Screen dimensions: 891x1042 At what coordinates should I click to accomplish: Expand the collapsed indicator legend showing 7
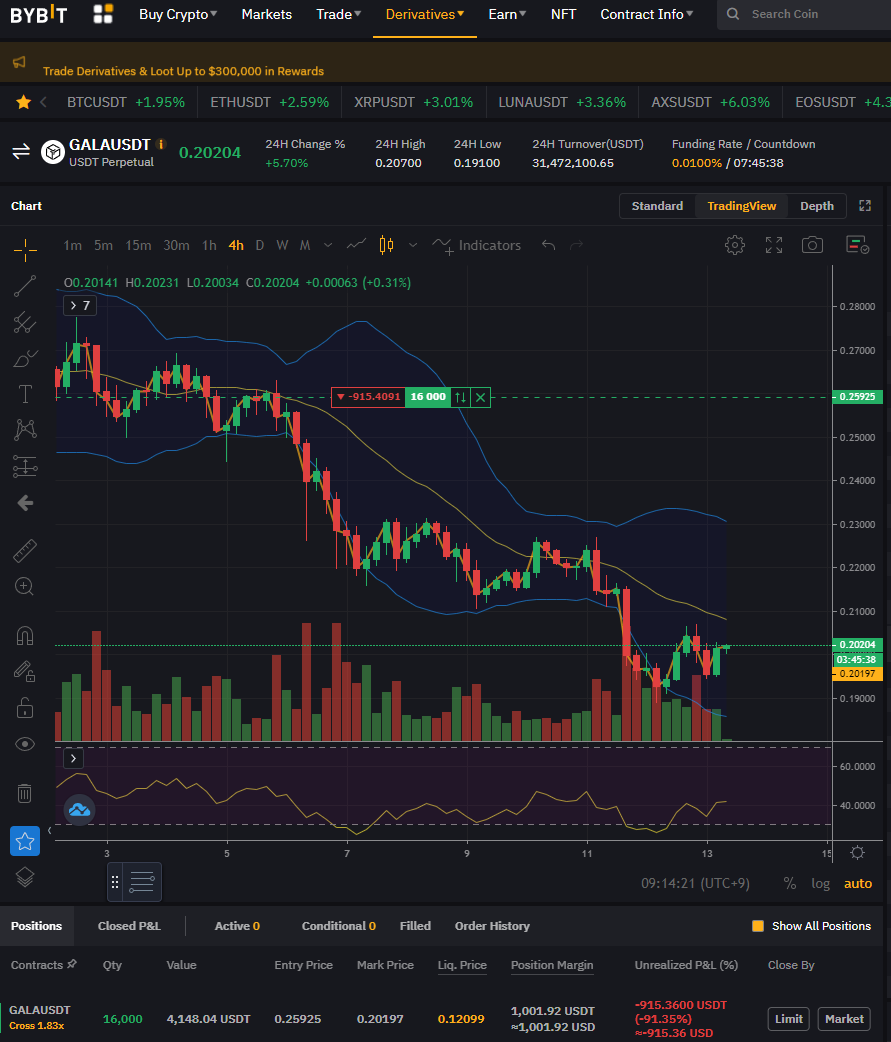[80, 306]
